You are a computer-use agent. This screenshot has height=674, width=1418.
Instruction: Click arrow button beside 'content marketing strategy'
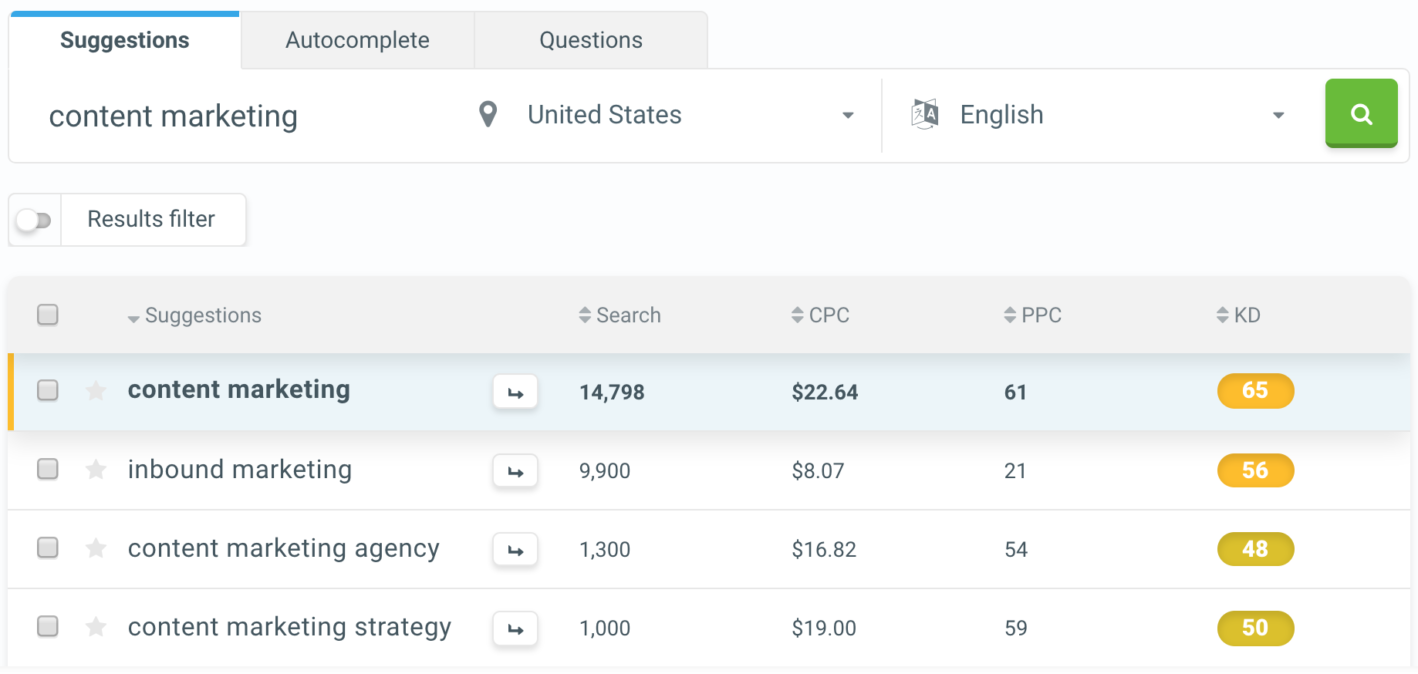click(x=515, y=628)
